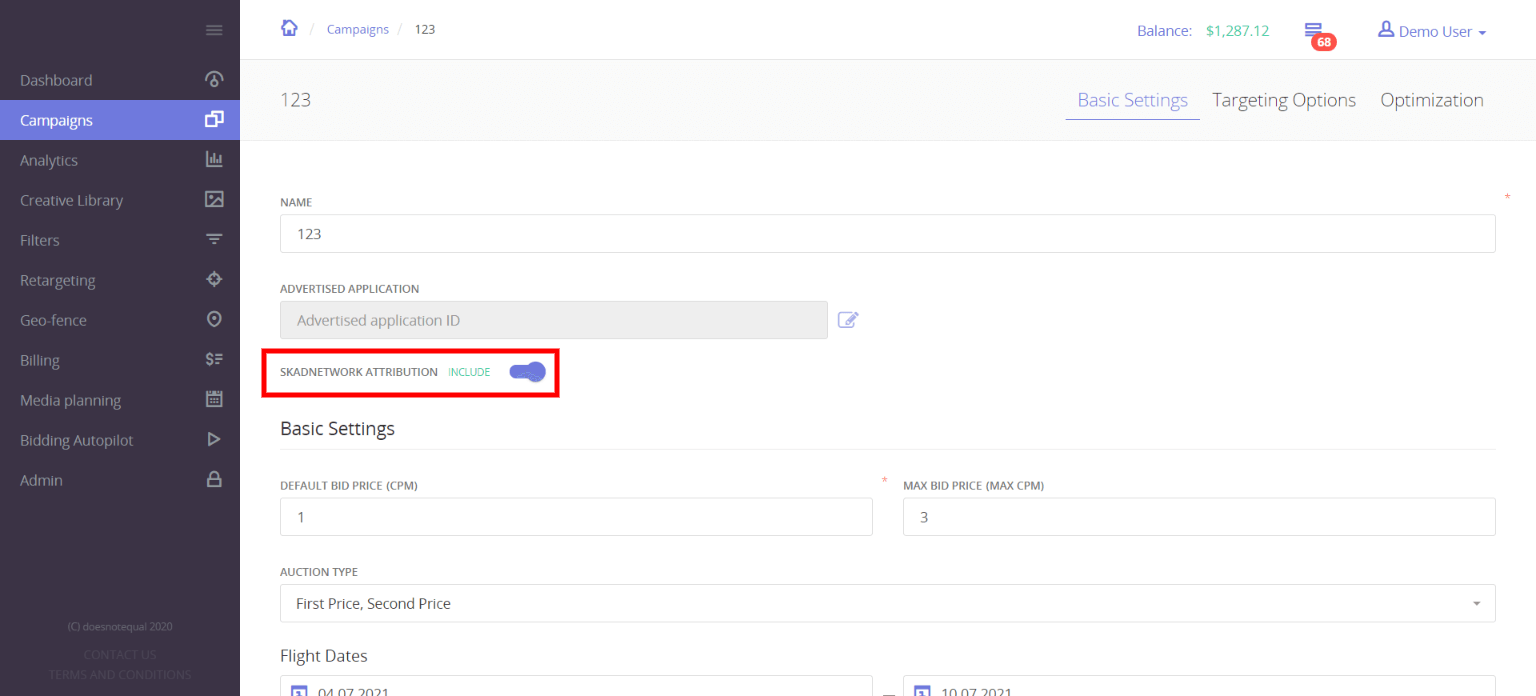Open Geo-fence in the sidebar
This screenshot has width=1536, height=696.
[120, 320]
